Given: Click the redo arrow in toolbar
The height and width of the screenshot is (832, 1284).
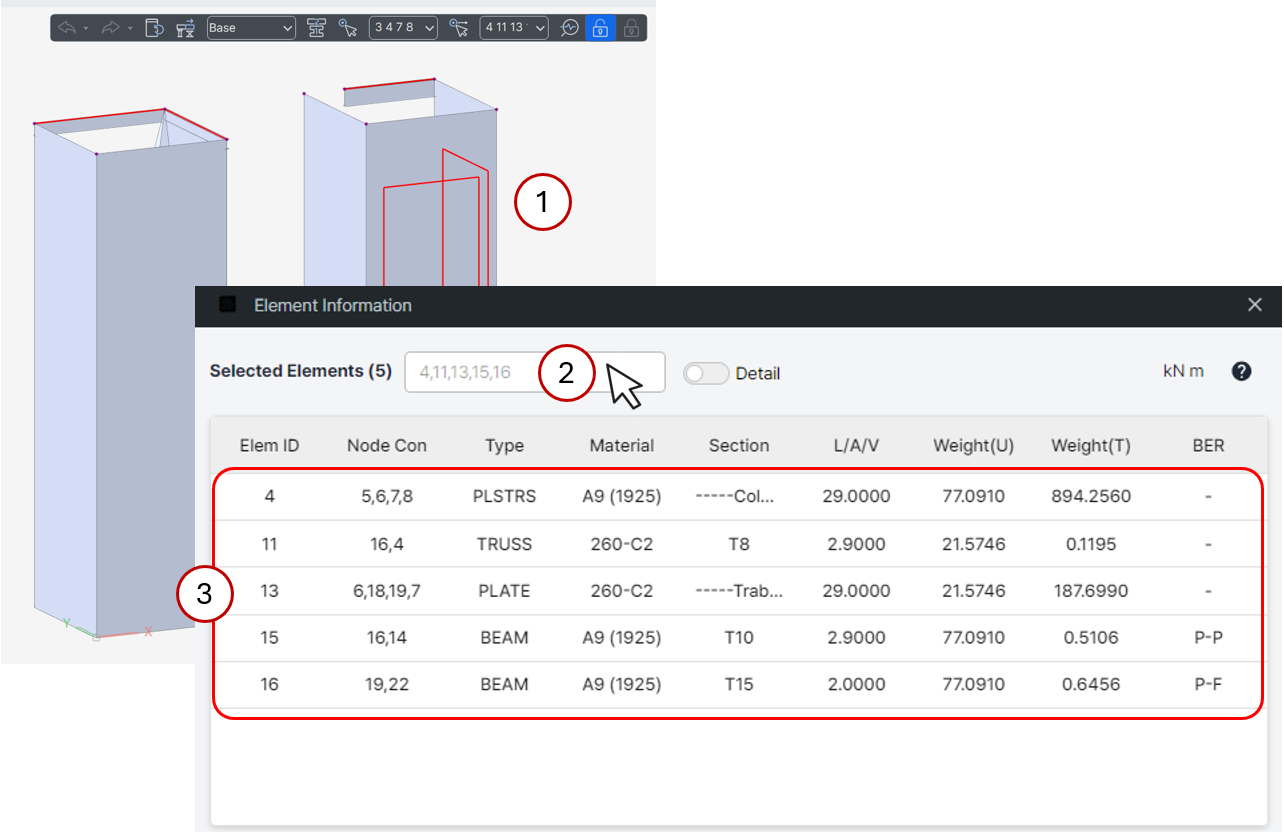Looking at the screenshot, I should point(110,28).
